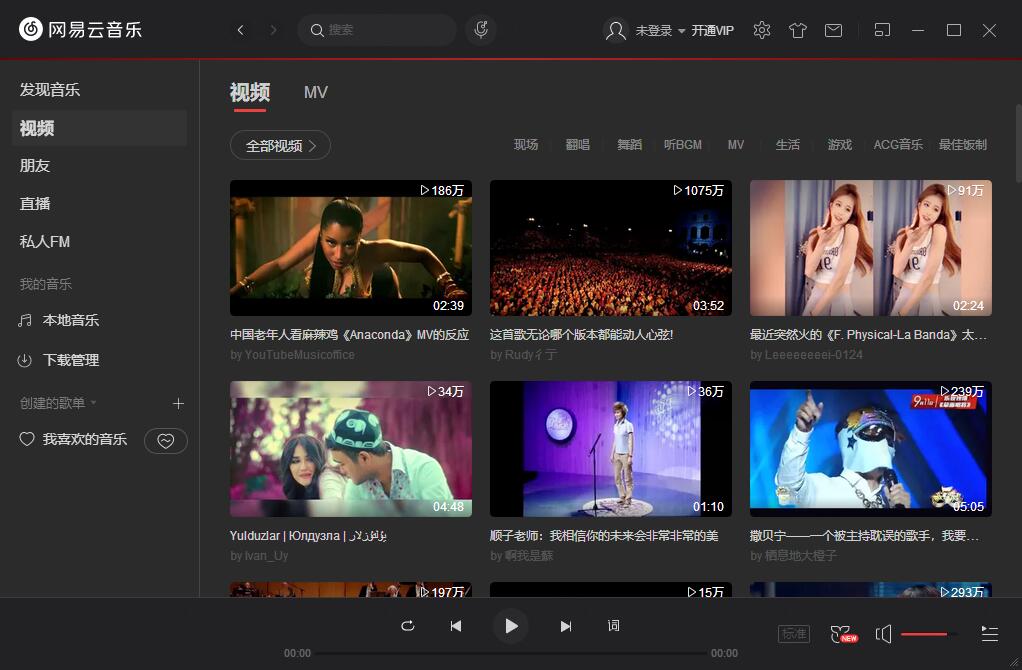This screenshot has width=1022, height=670.
Task: Open 朋友 in the sidebar
Action: click(35, 166)
